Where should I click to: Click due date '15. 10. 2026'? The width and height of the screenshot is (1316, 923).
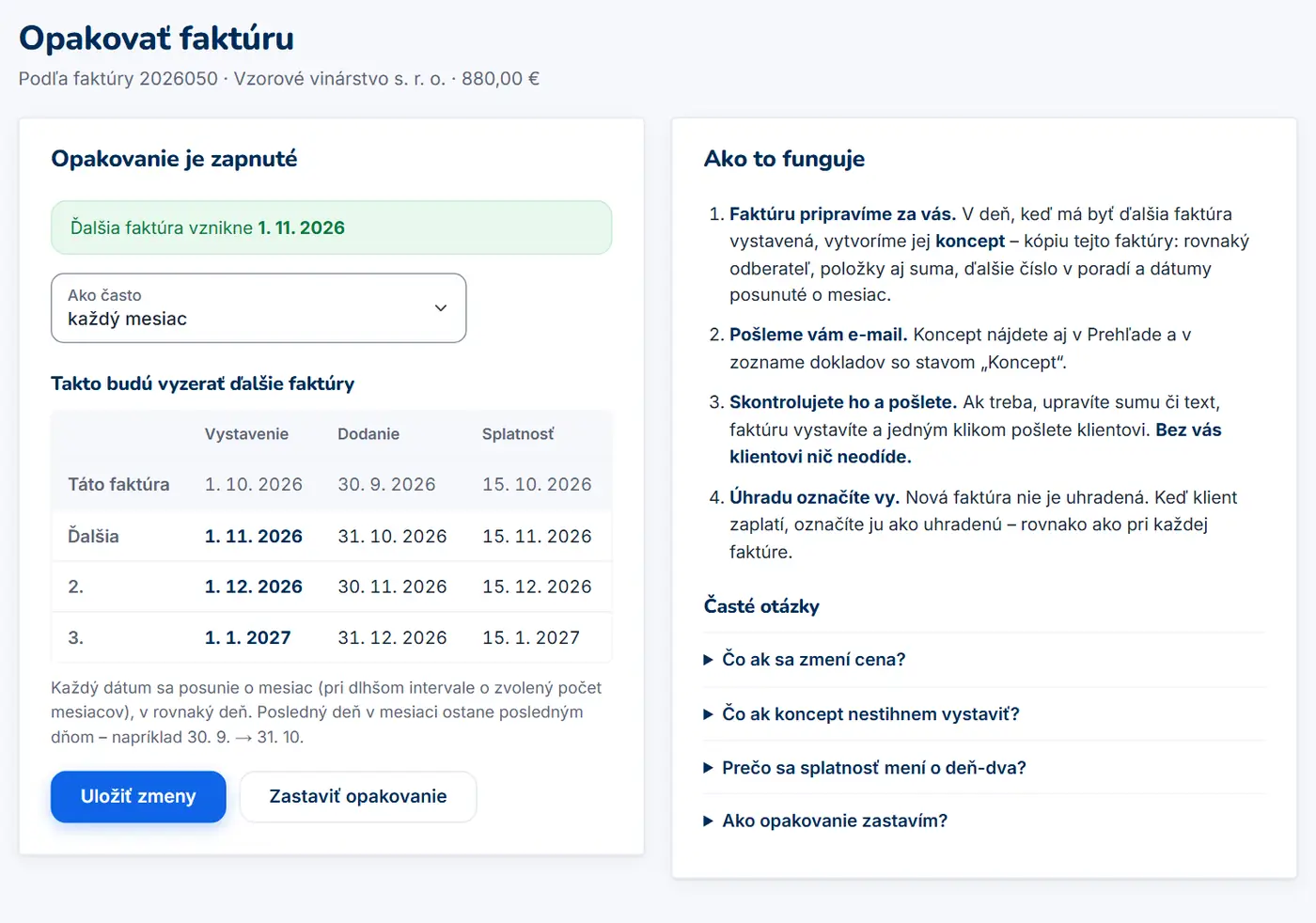click(537, 485)
